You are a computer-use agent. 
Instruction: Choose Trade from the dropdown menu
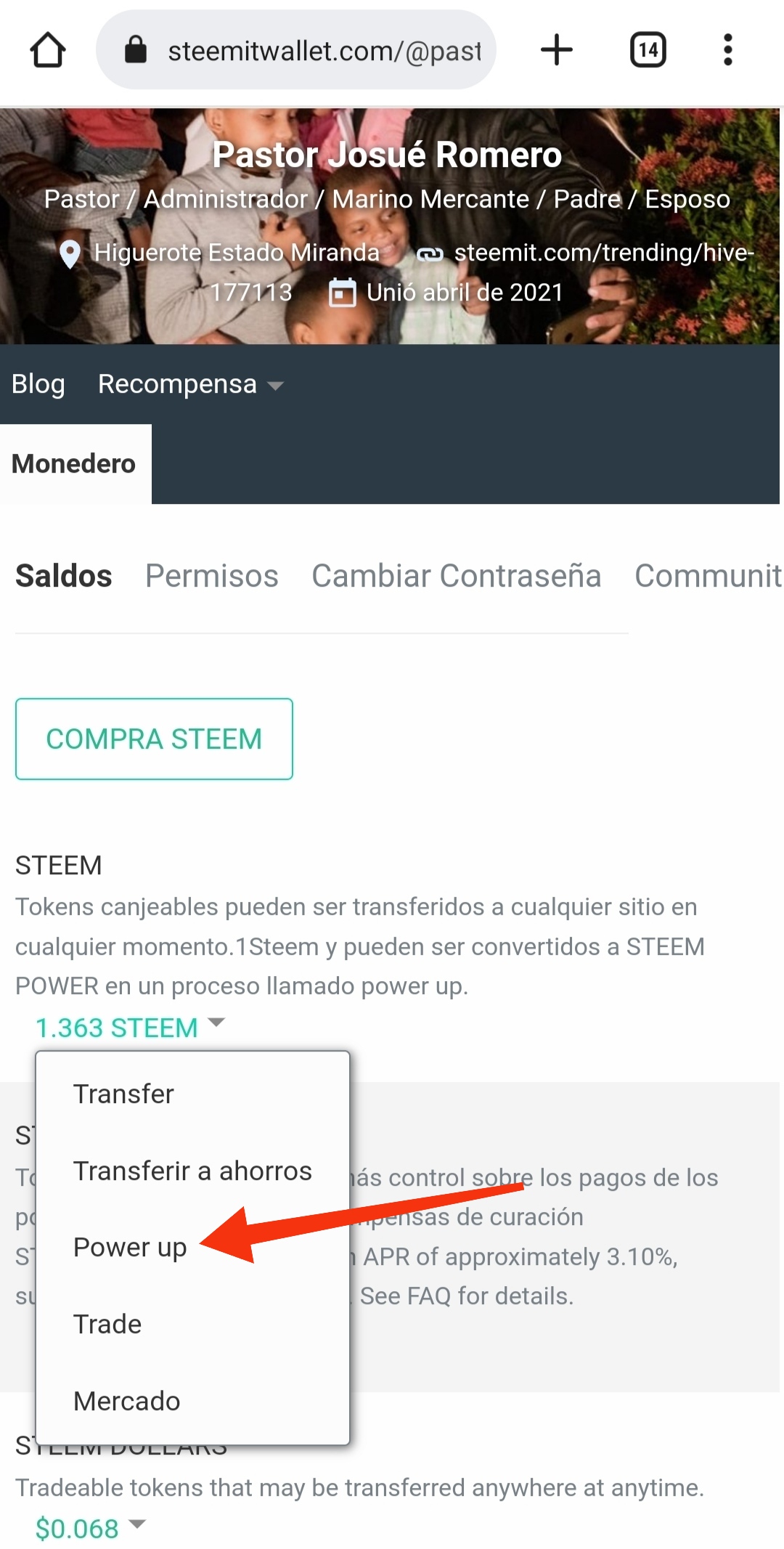[107, 1324]
